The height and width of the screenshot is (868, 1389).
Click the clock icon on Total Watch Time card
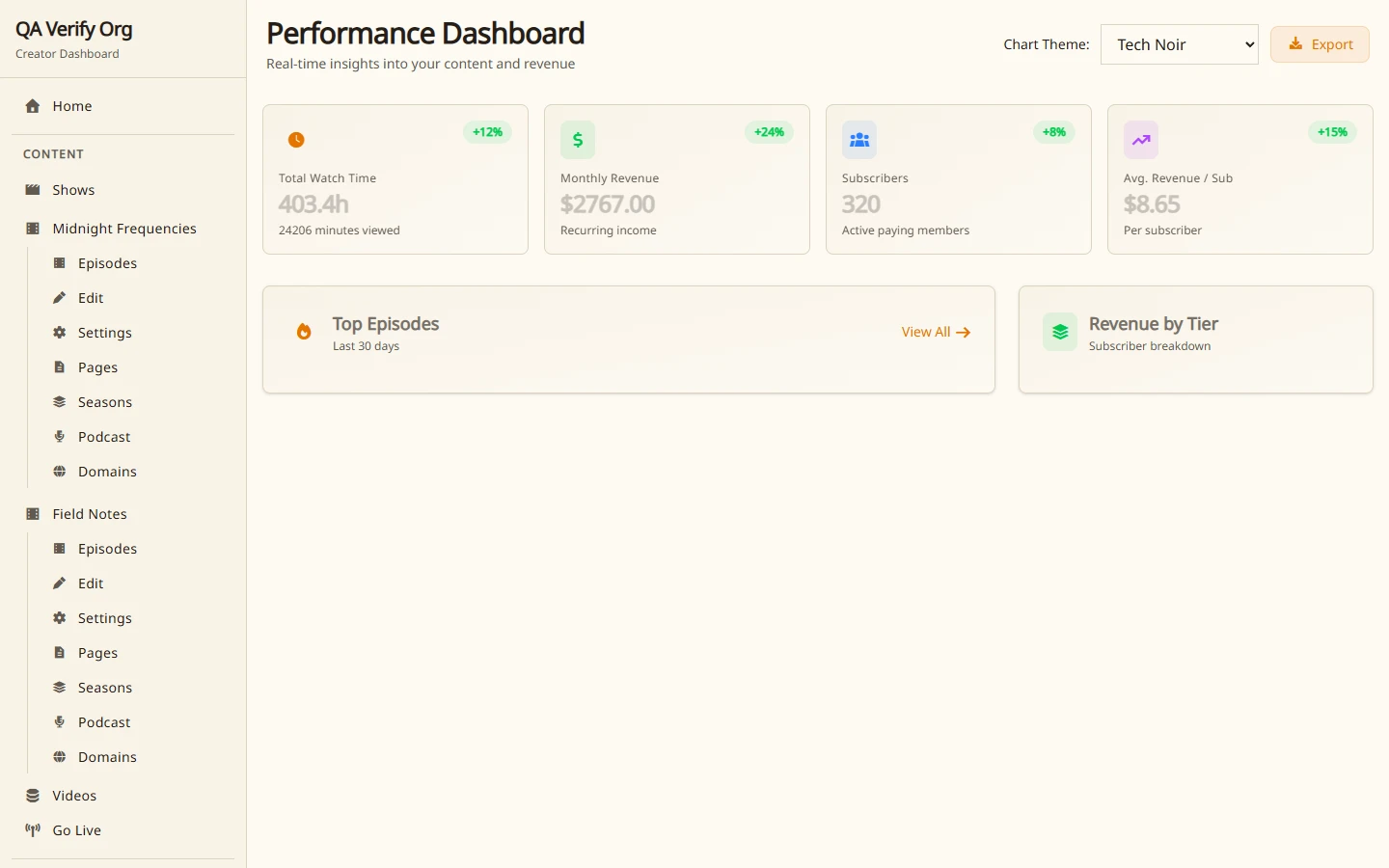coord(296,140)
